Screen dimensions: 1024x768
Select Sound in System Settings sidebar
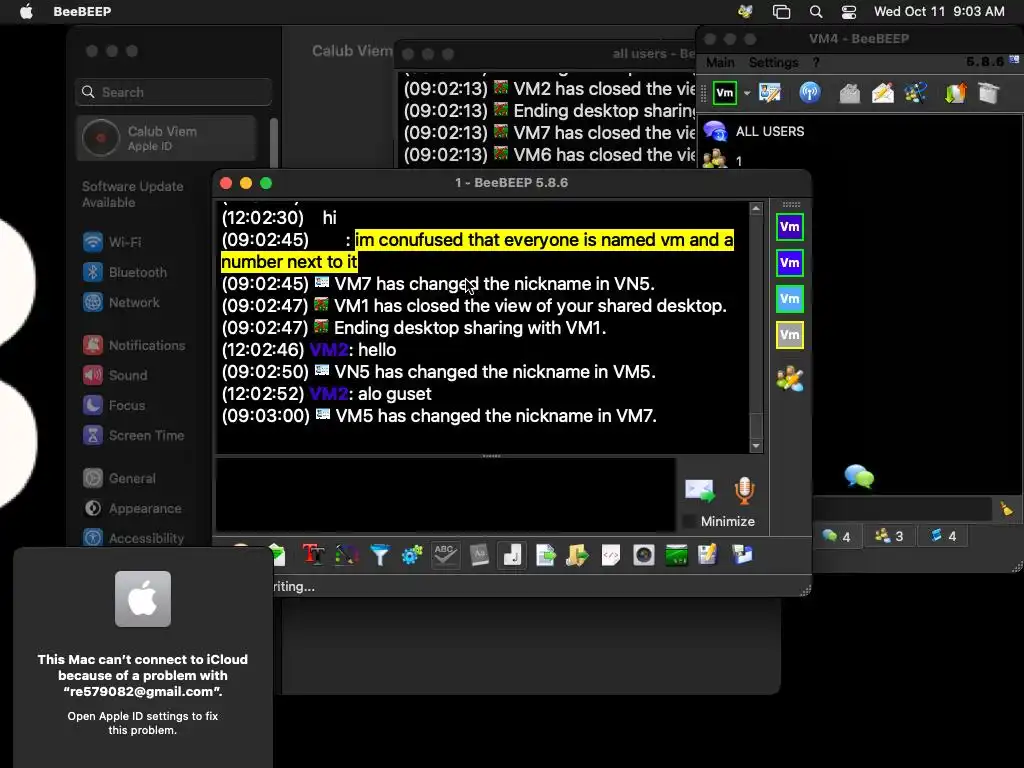pos(115,375)
